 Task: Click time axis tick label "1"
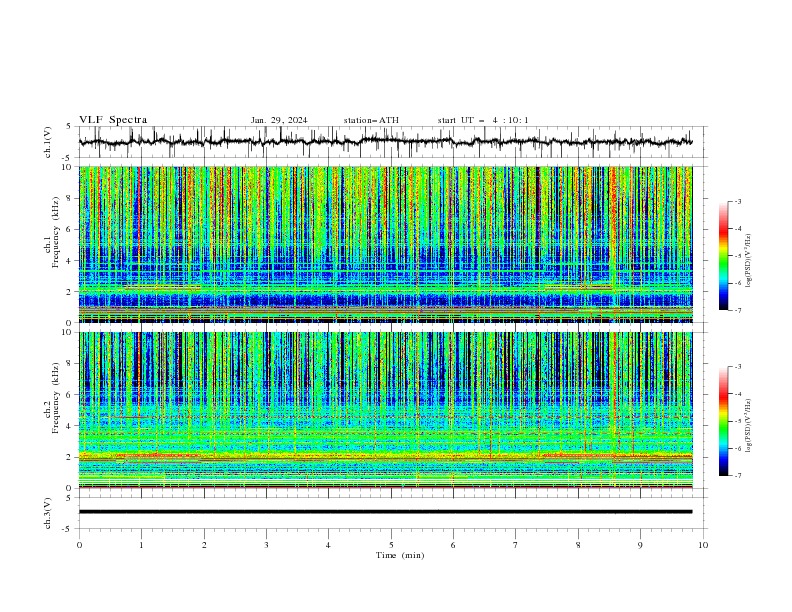(141, 545)
